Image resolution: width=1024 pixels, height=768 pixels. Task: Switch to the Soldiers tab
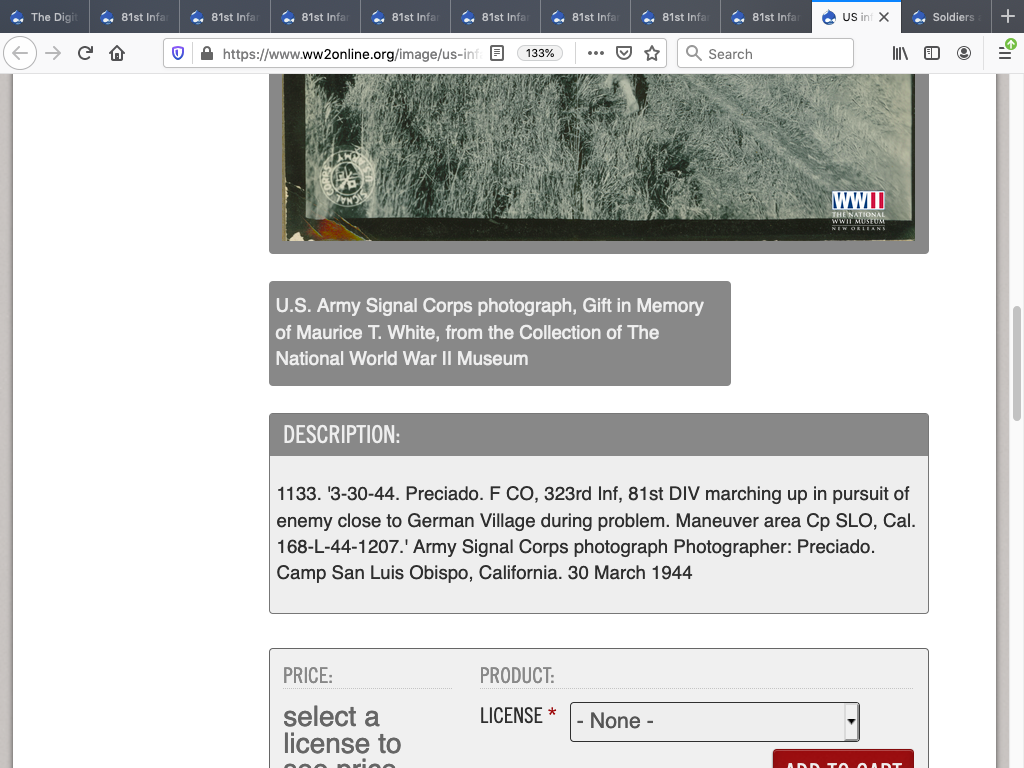[945, 17]
